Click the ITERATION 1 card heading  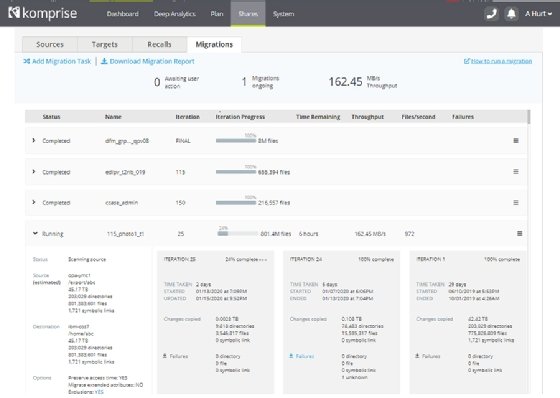[431, 259]
